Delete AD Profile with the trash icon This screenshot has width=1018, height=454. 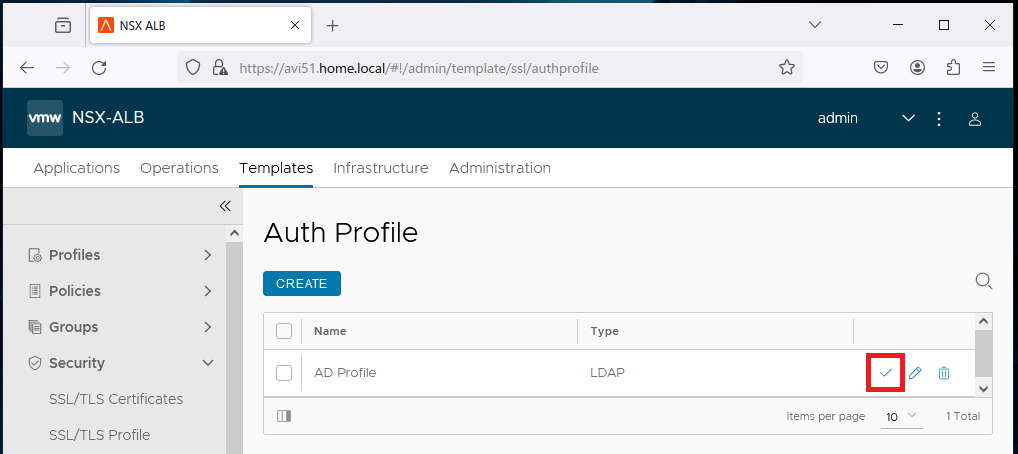[x=944, y=373]
